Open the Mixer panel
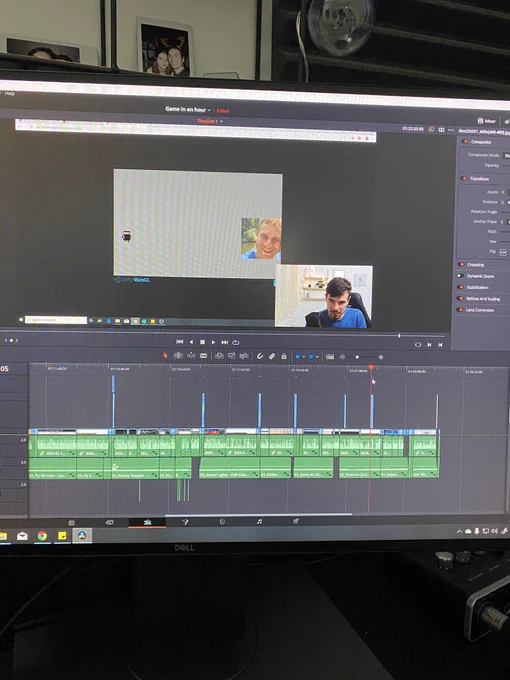The image size is (510, 680). (x=487, y=121)
